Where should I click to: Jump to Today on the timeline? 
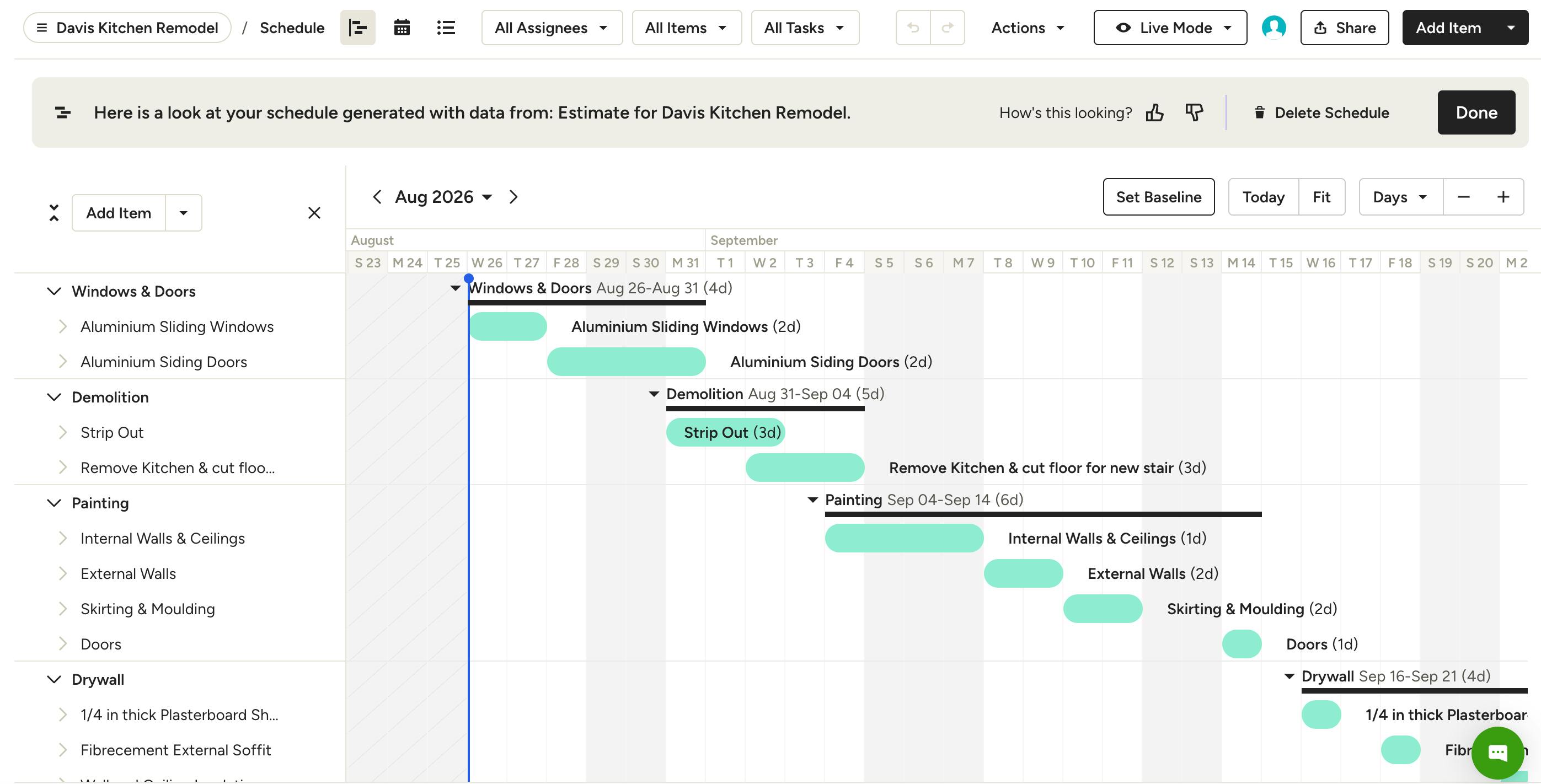point(1264,197)
